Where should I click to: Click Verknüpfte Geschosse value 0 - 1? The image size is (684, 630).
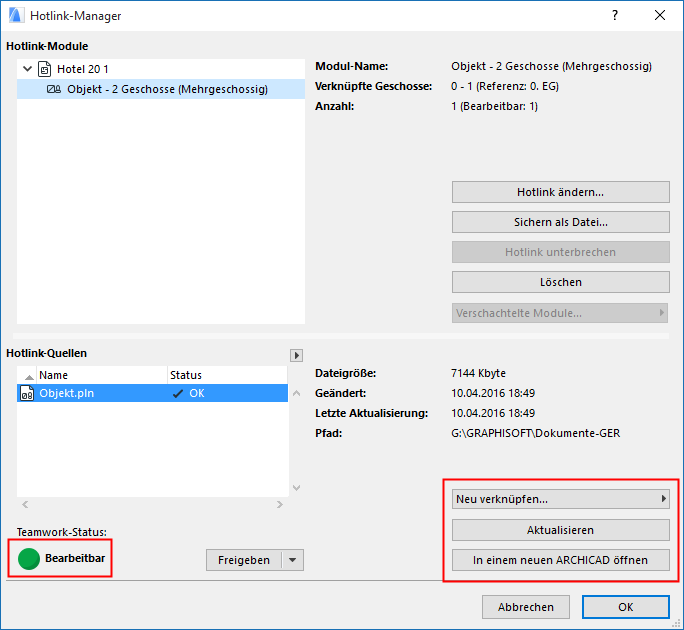(505, 86)
